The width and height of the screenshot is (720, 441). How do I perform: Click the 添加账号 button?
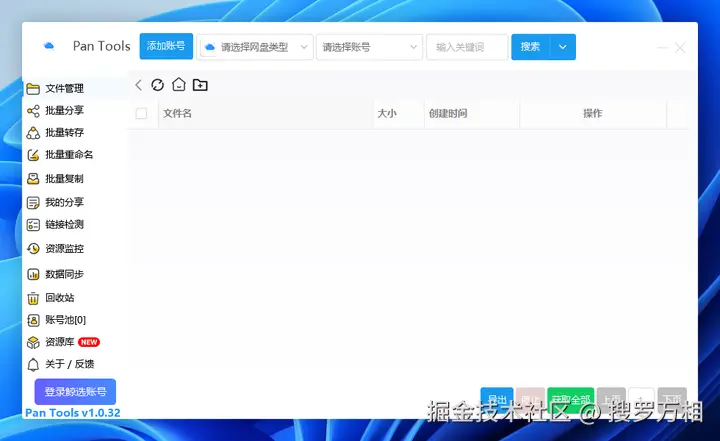(166, 46)
